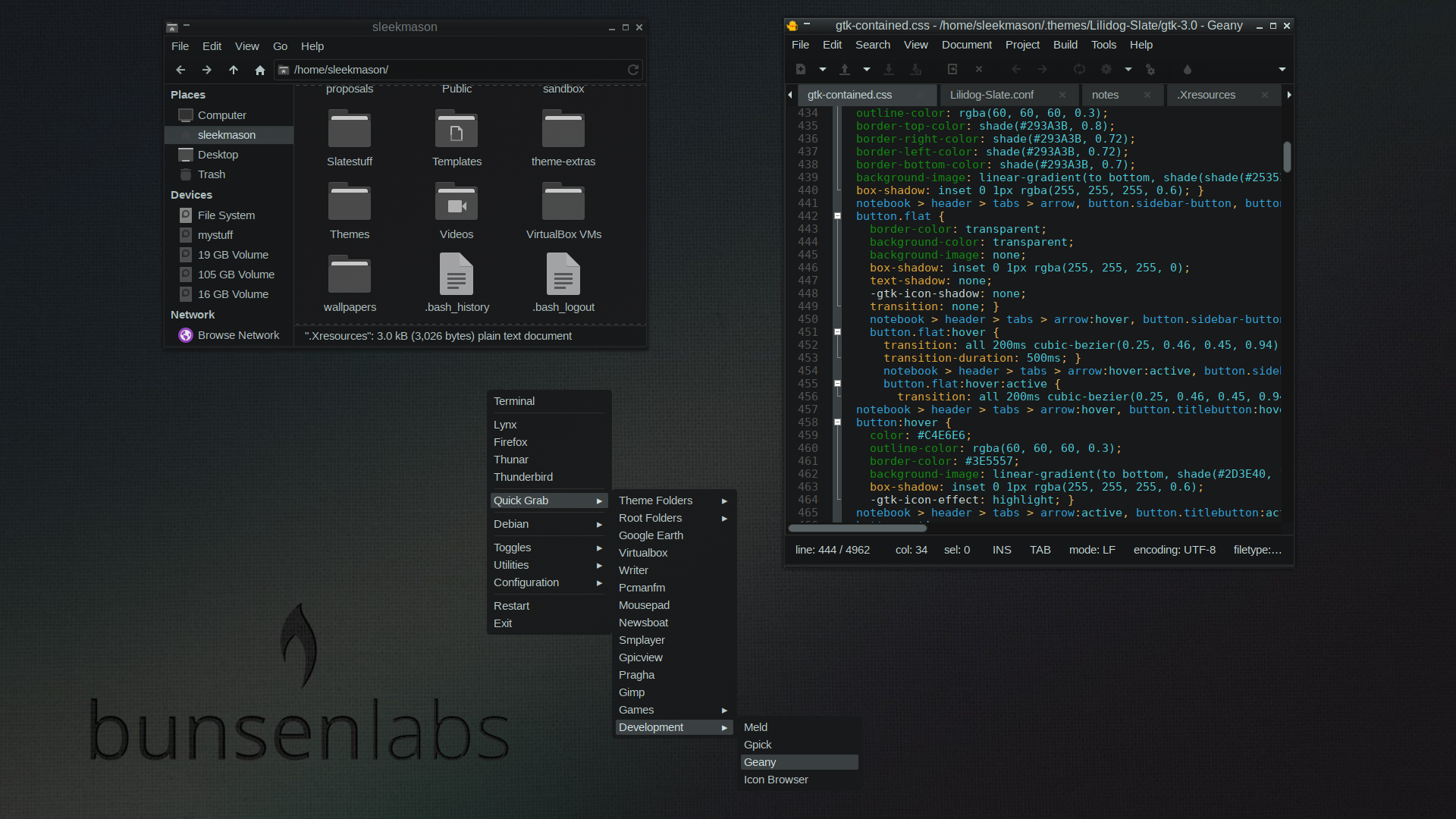
Task: Click the double-gears Run icon in Geany
Action: 1150,69
